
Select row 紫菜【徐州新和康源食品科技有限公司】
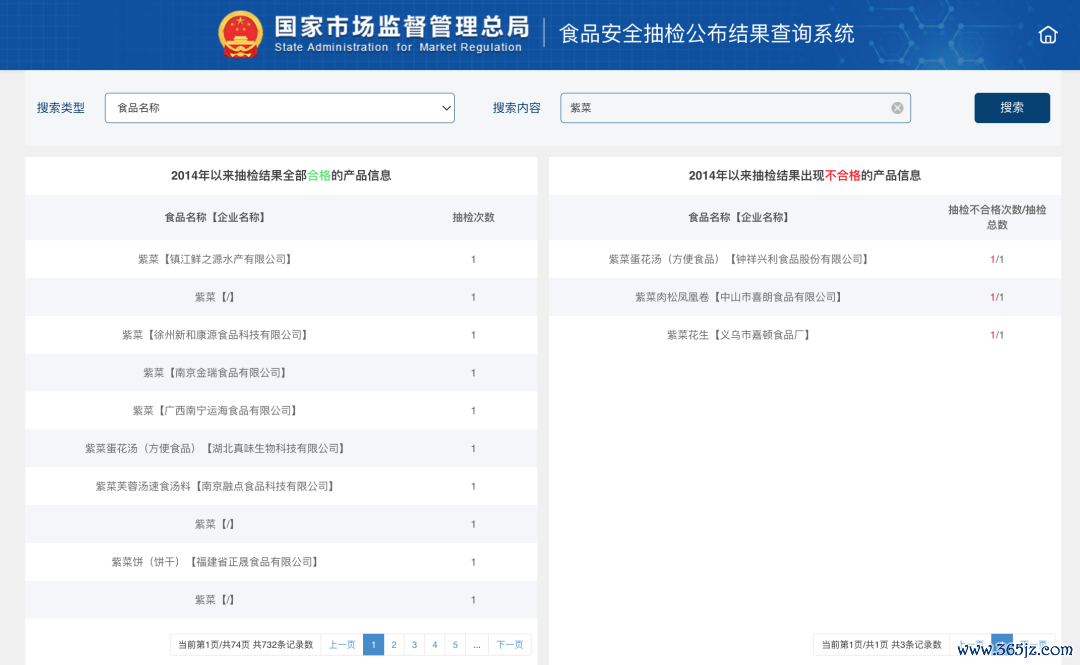[281, 335]
